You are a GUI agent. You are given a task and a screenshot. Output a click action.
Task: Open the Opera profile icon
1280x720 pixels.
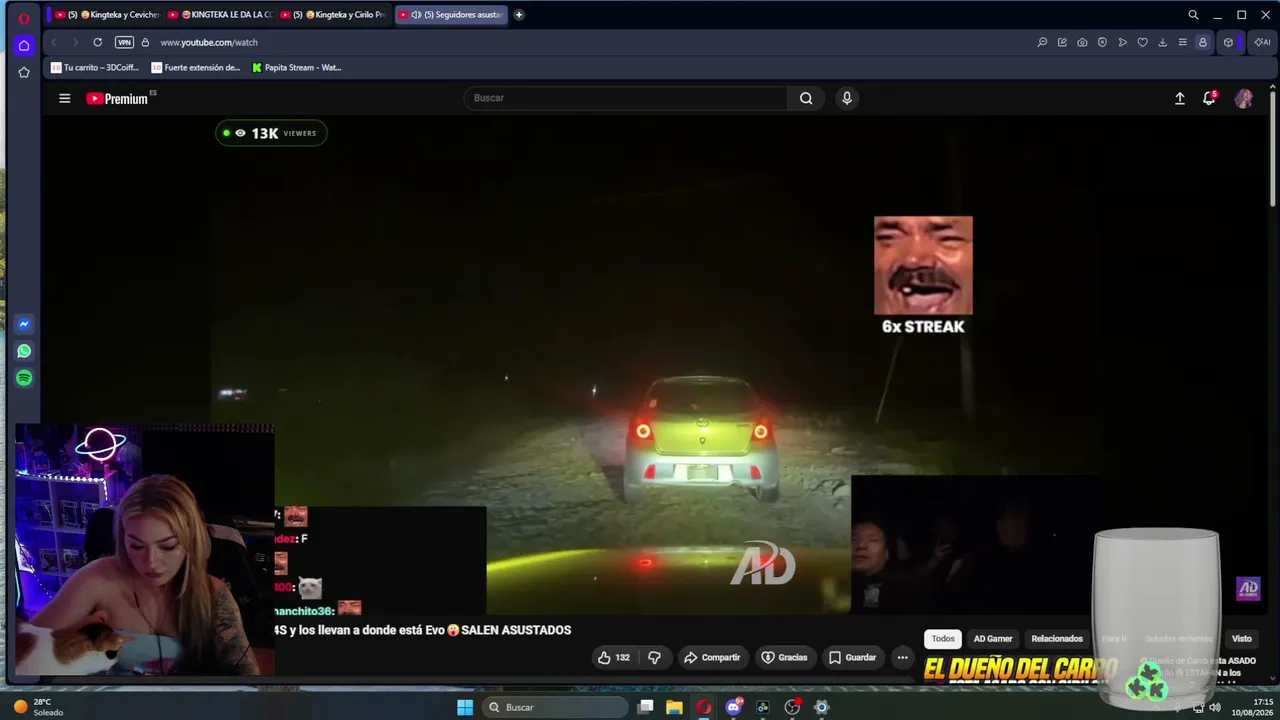tap(1203, 42)
